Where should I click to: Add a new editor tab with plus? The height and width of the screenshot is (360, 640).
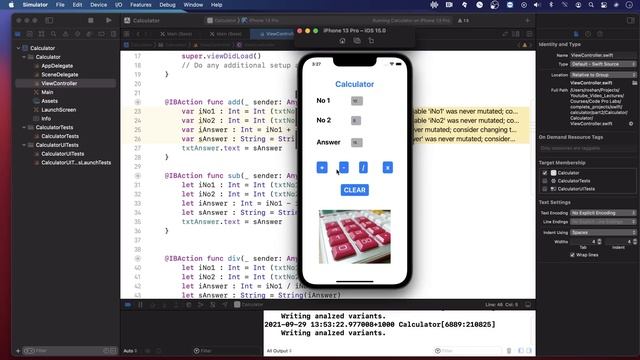[x=527, y=20]
